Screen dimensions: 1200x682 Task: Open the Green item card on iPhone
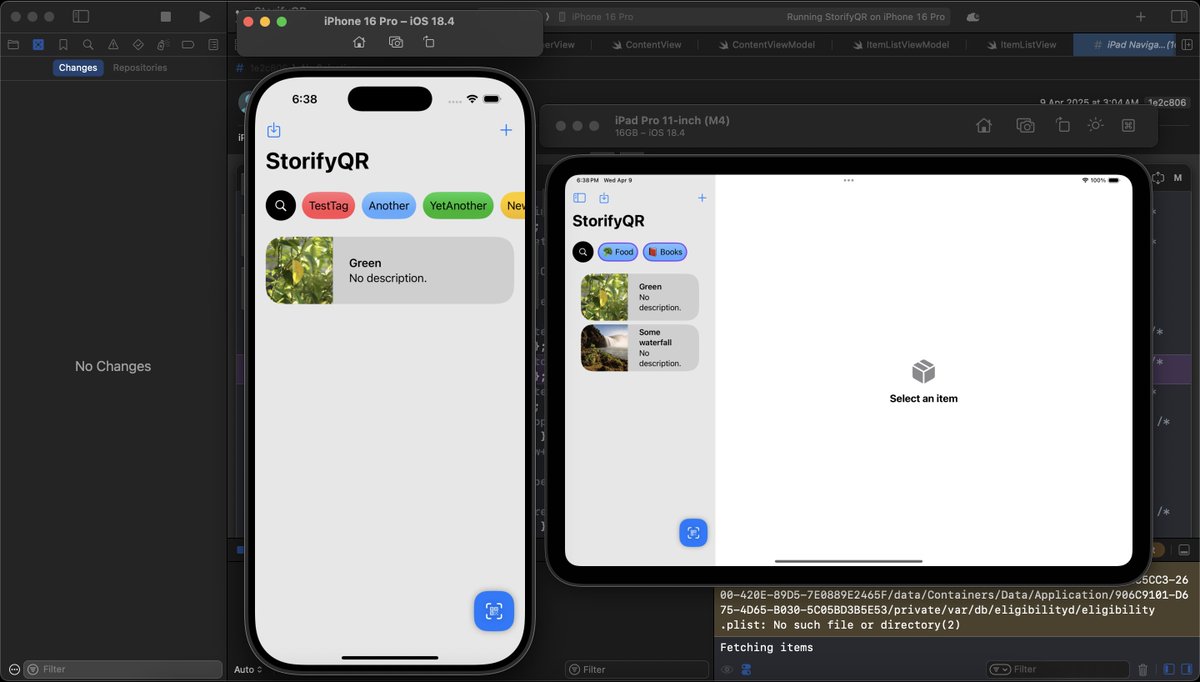(x=390, y=270)
